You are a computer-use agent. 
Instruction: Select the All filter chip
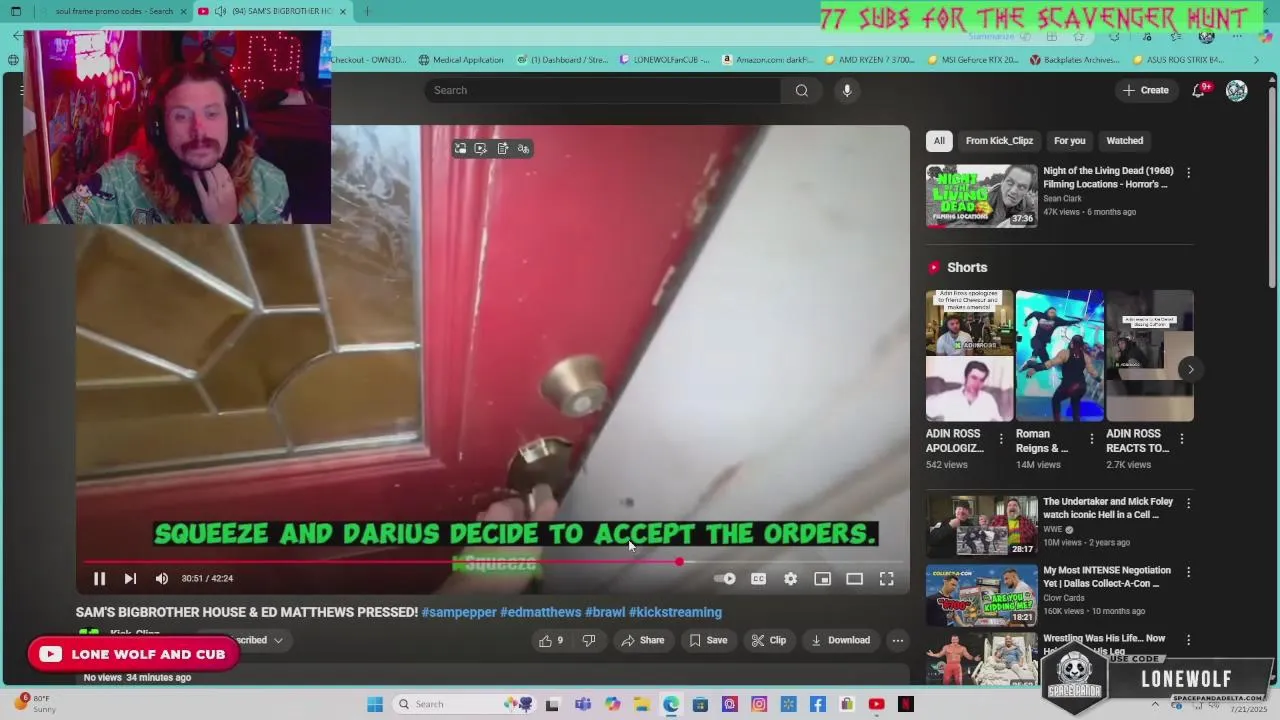pos(939,141)
